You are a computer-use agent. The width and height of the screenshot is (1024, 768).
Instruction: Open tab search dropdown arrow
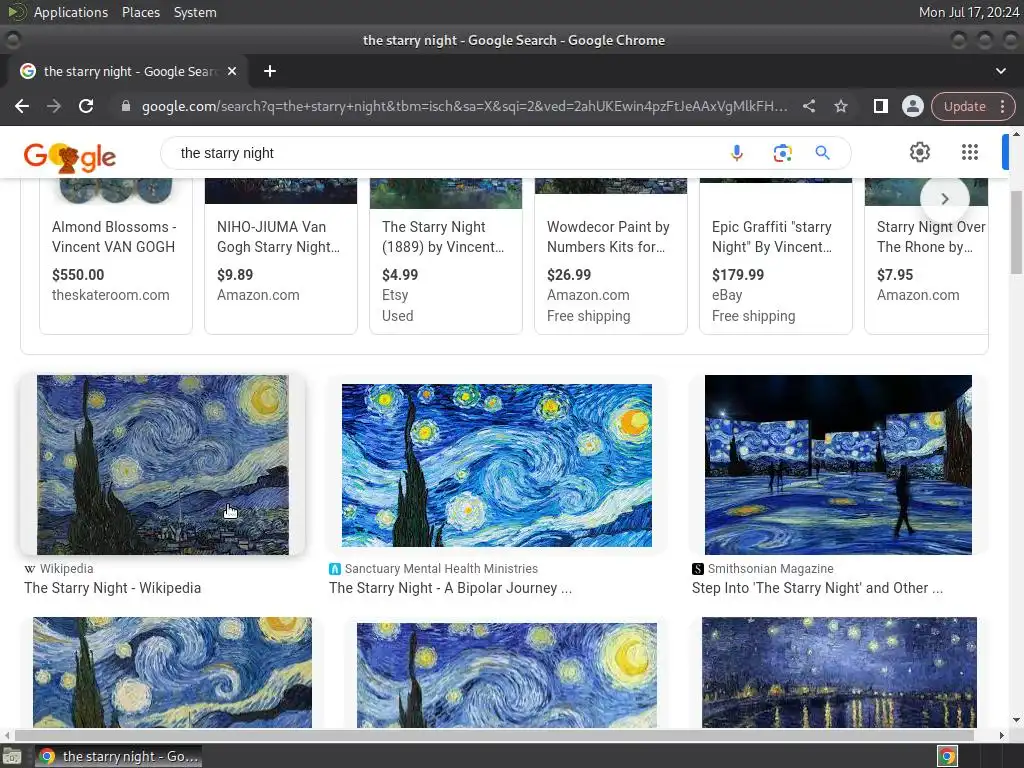coord(1000,71)
